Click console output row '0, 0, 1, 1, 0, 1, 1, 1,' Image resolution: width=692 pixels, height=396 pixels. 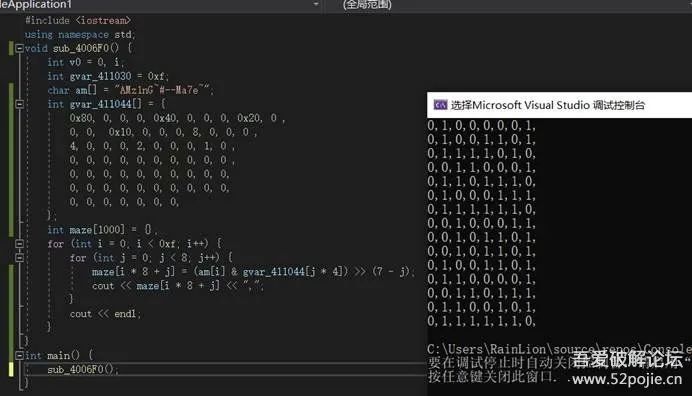[481, 293]
